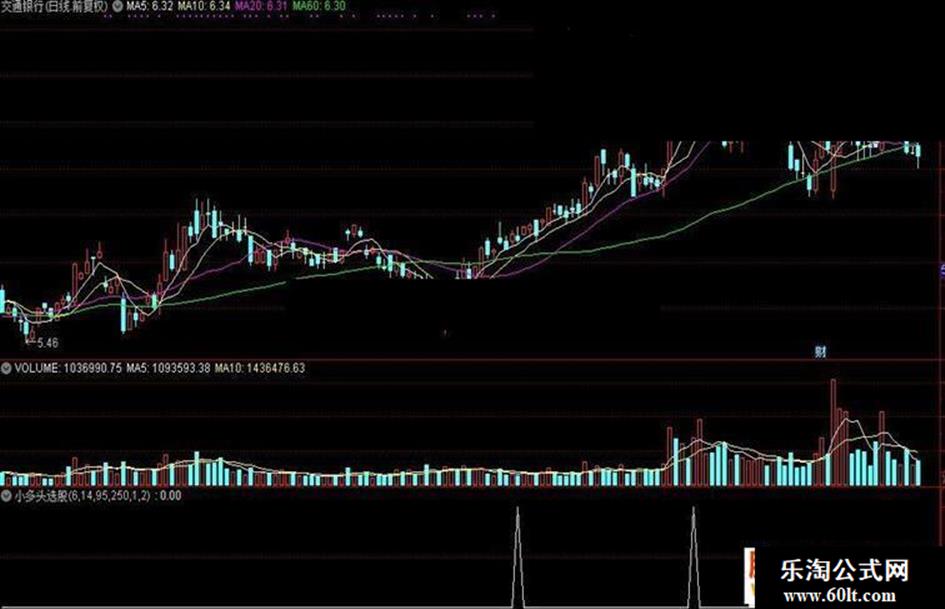Click the first signal spike in 小多头选股 panel
The height and width of the screenshot is (609, 945).
(x=518, y=557)
